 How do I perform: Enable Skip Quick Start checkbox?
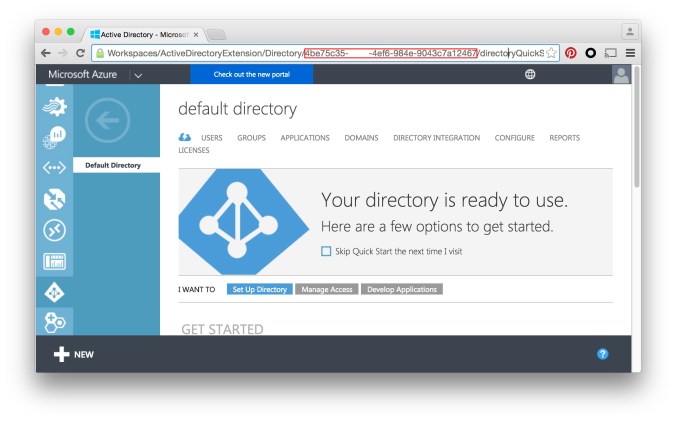coord(326,251)
